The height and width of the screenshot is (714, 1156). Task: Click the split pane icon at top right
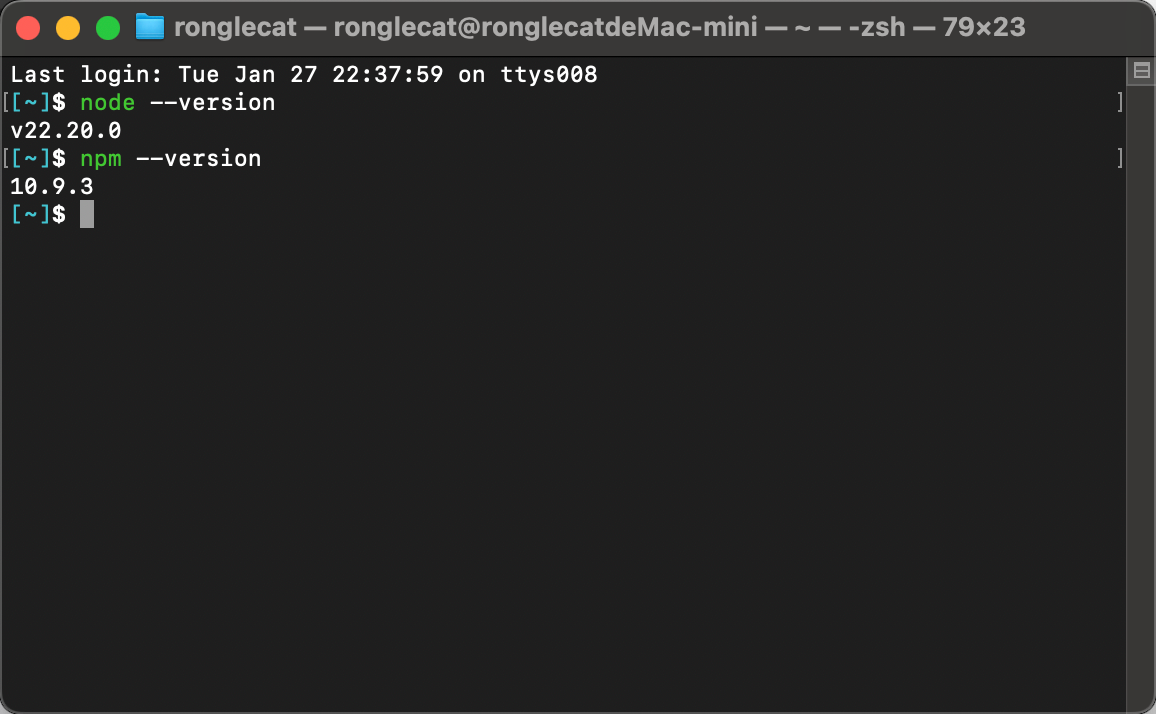(1141, 71)
